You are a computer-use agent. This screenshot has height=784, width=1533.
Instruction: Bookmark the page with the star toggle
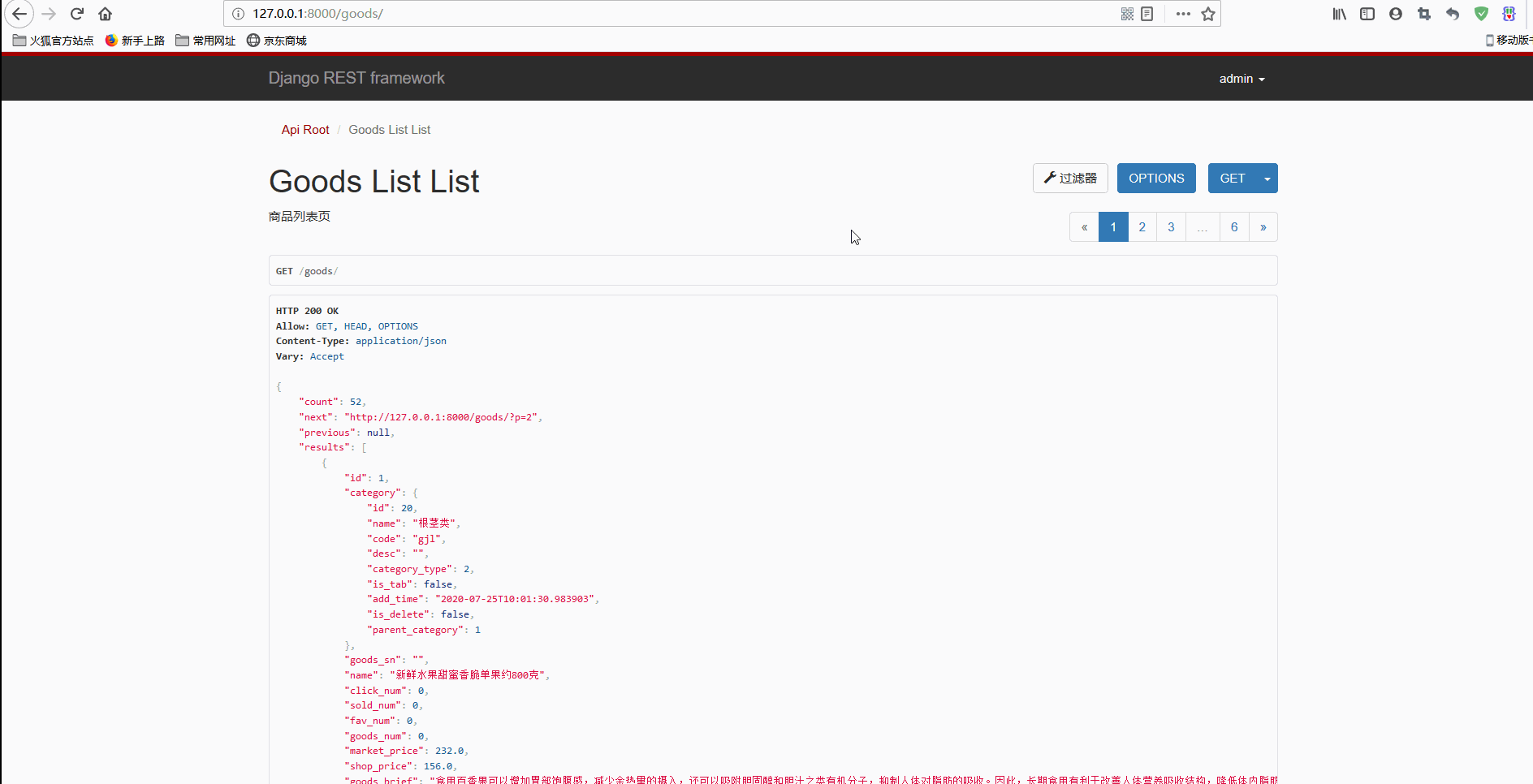[x=1208, y=14]
